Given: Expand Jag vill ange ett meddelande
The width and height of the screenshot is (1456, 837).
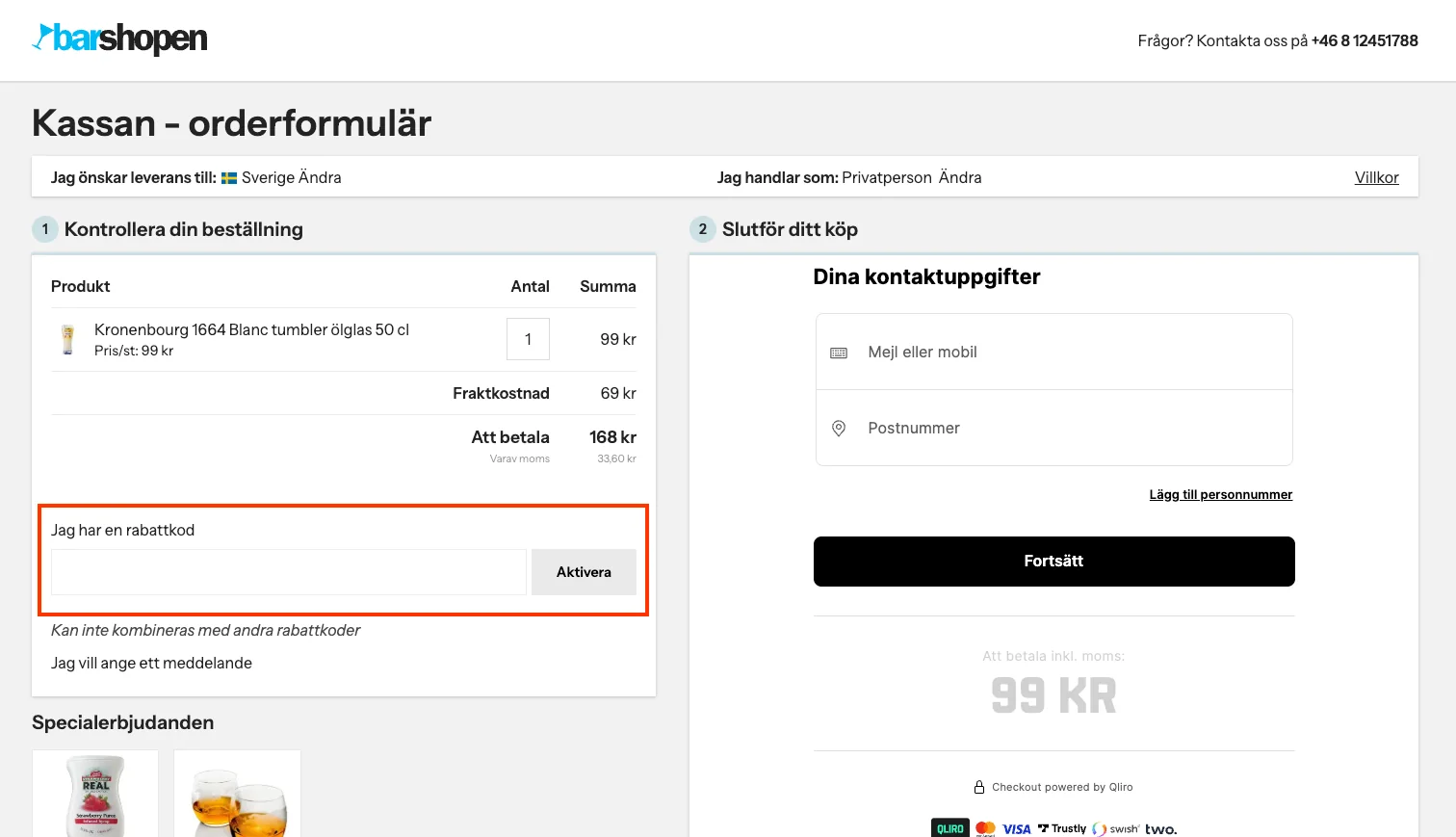Looking at the screenshot, I should 151,663.
